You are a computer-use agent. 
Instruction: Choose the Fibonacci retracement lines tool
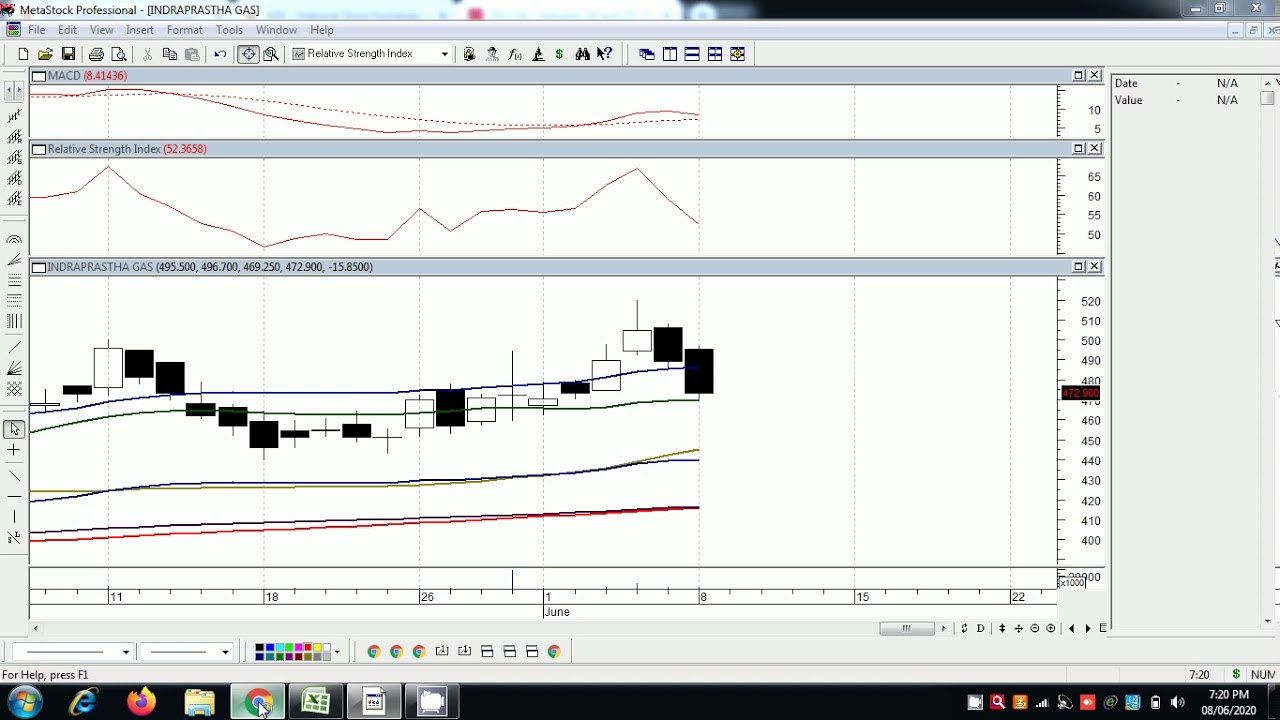click(14, 281)
